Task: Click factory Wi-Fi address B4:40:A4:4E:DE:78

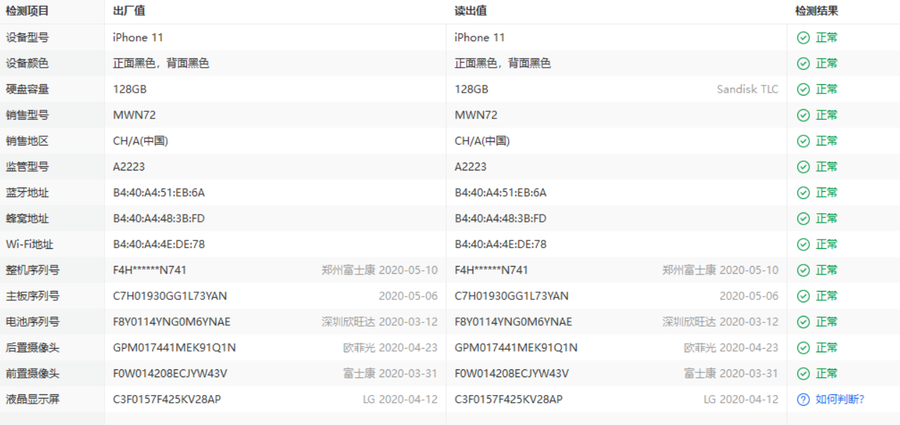Action: point(158,245)
